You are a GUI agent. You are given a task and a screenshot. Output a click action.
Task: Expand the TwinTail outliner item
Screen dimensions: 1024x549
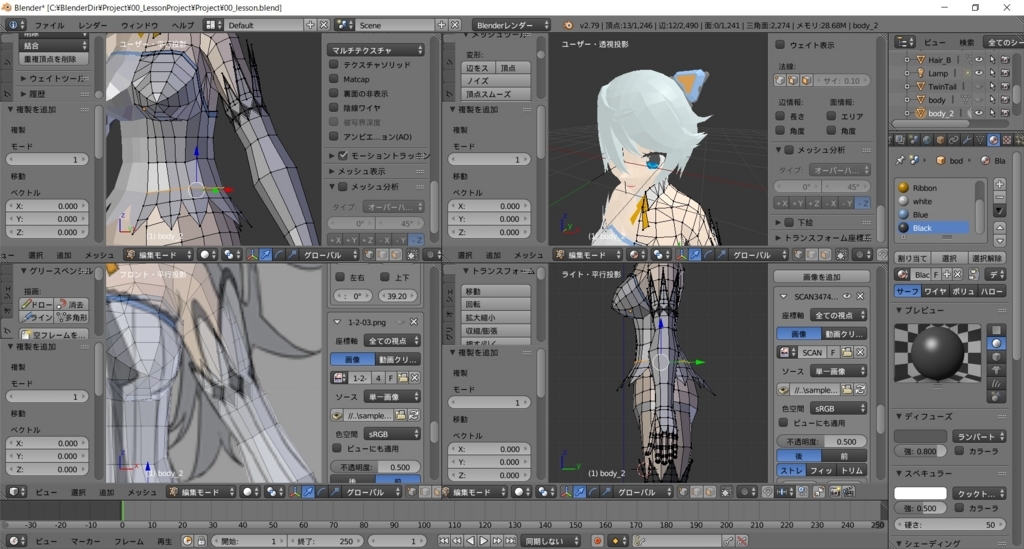tap(906, 86)
